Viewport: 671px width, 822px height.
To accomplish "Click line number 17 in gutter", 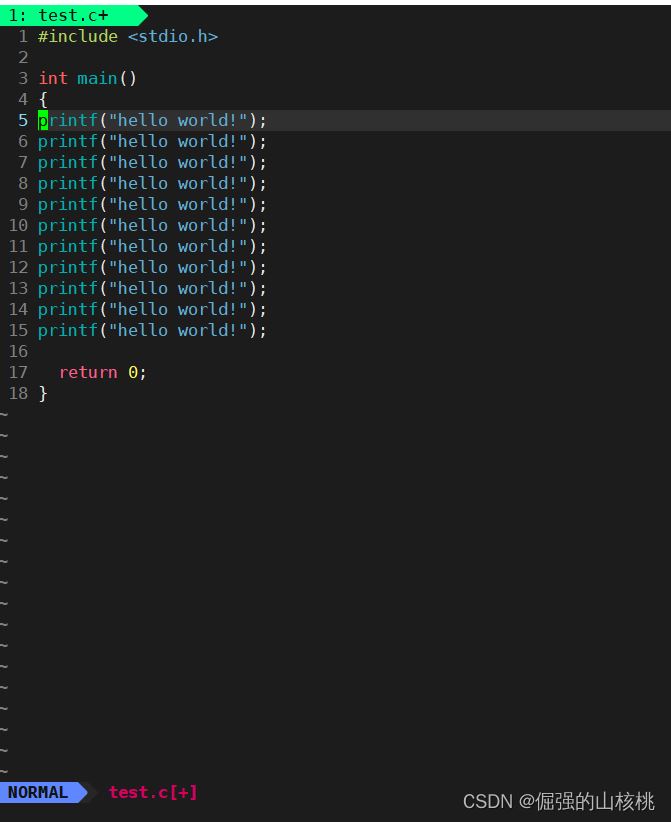I will pyautogui.click(x=18, y=372).
